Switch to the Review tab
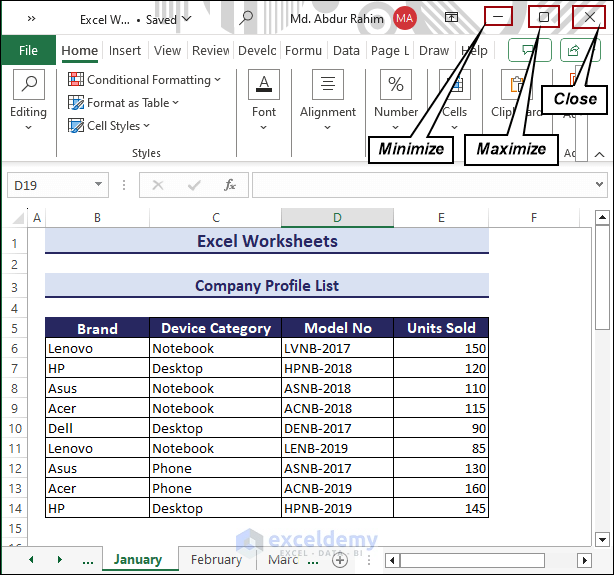The image size is (614, 575). click(x=210, y=51)
